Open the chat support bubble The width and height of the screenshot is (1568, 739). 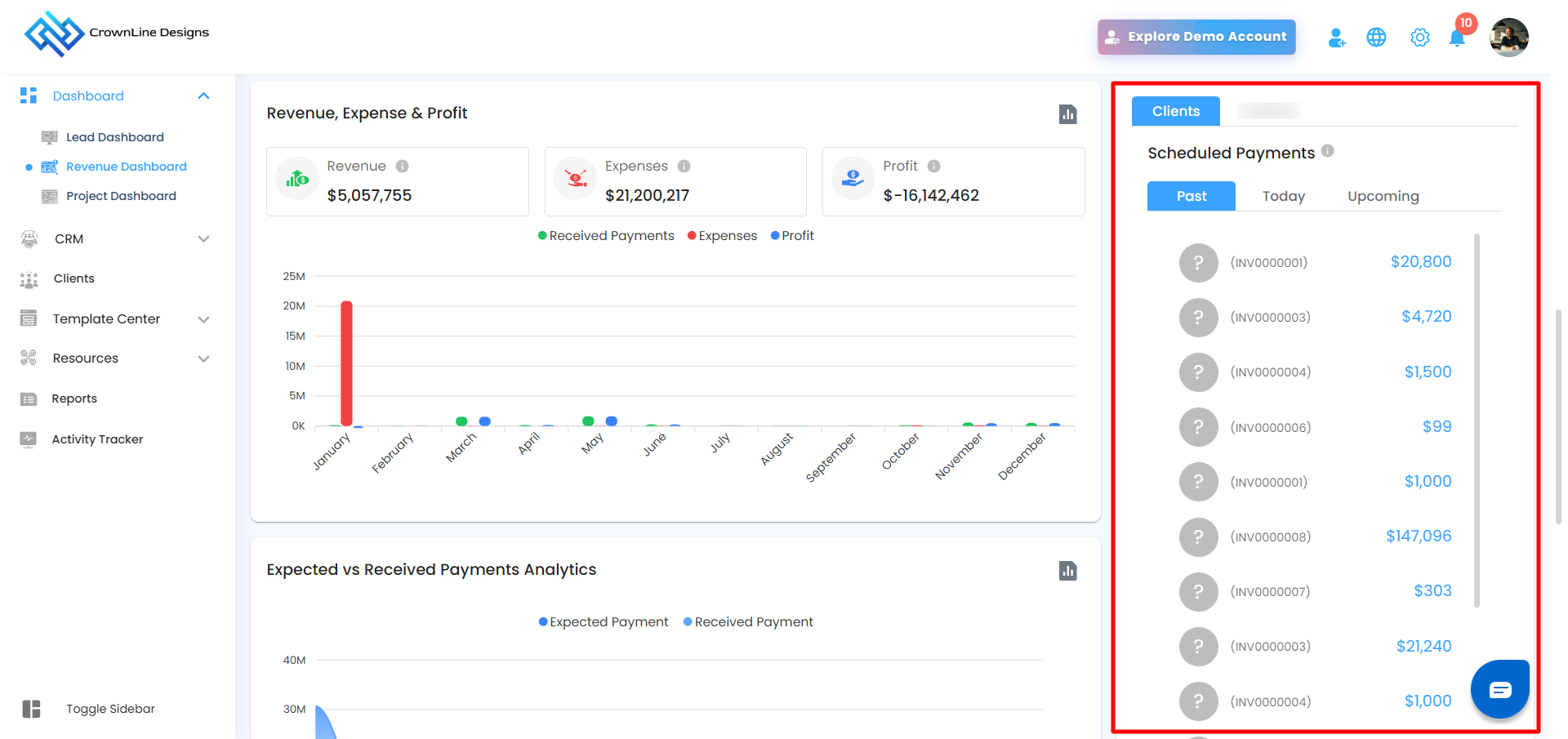click(1499, 689)
